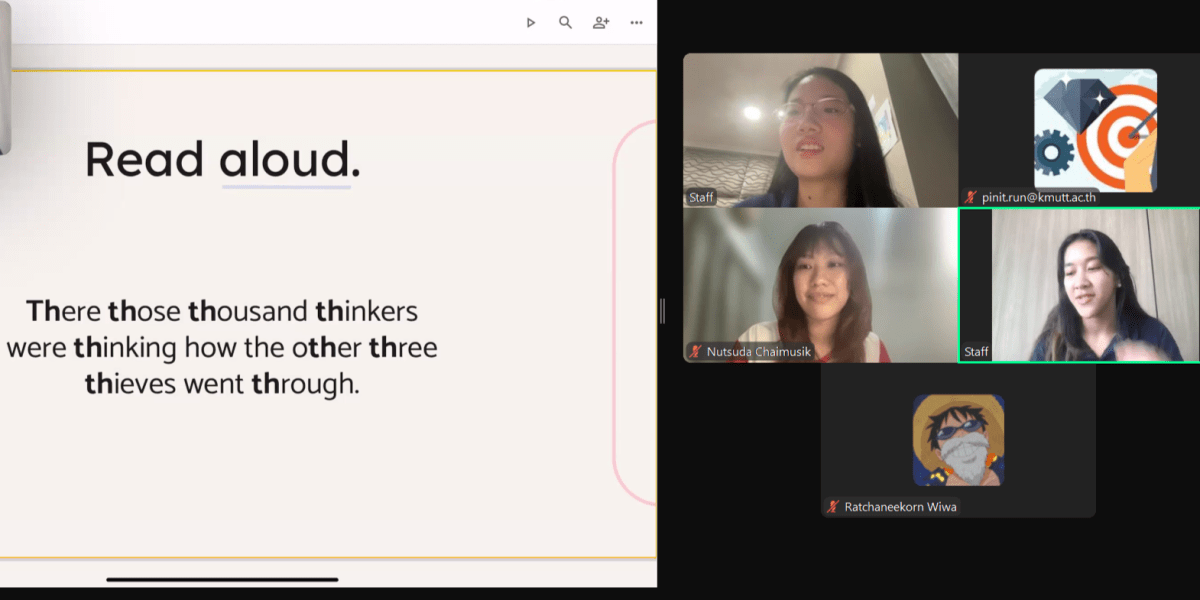Image resolution: width=1200 pixels, height=600 pixels.
Task: Click the Ratchaneekorn Wiwa name label
Action: [900, 507]
